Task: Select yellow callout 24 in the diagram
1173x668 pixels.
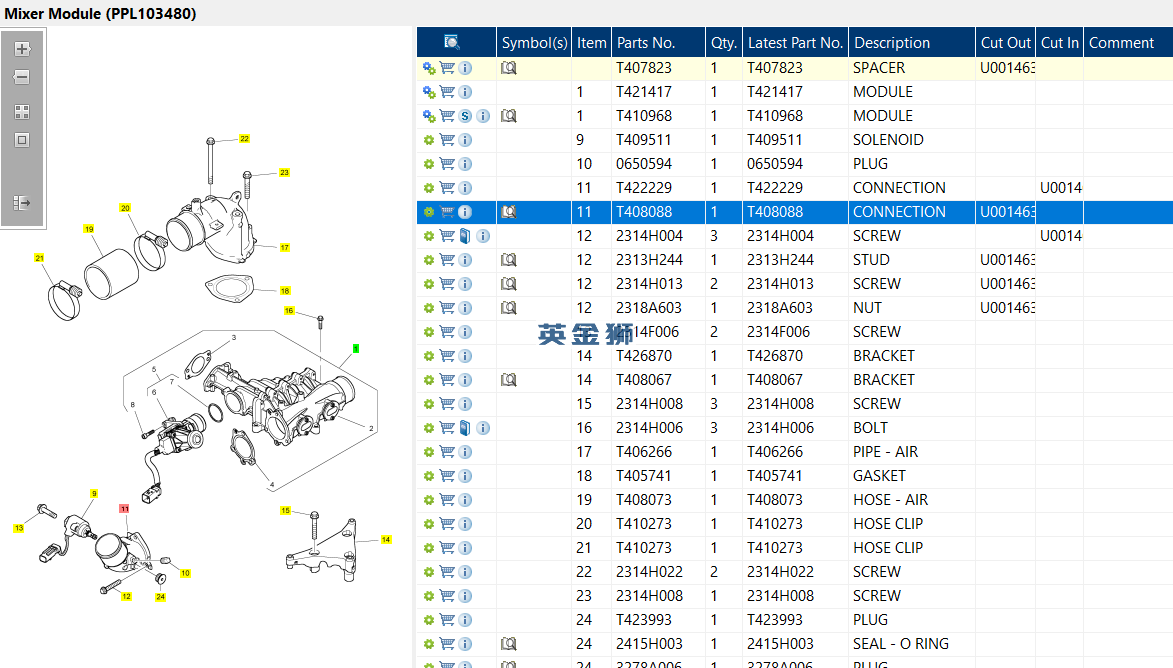Action: pos(161,597)
